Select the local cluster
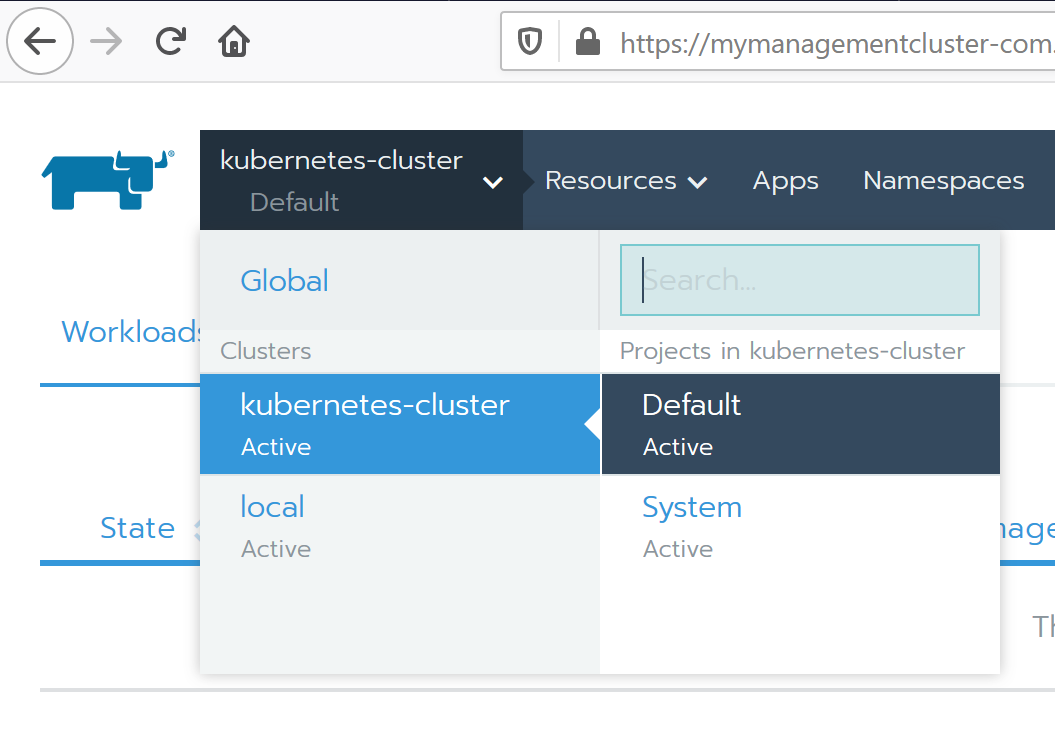This screenshot has width=1055, height=754. point(273,524)
